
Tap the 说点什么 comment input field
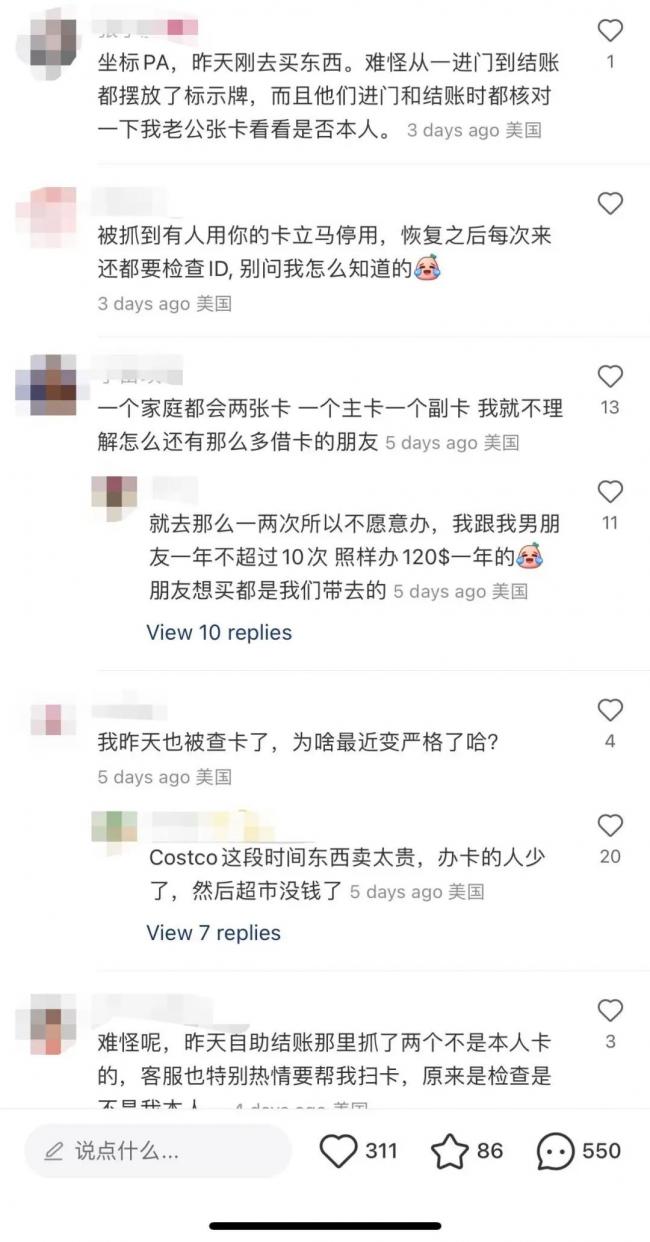pos(158,1151)
